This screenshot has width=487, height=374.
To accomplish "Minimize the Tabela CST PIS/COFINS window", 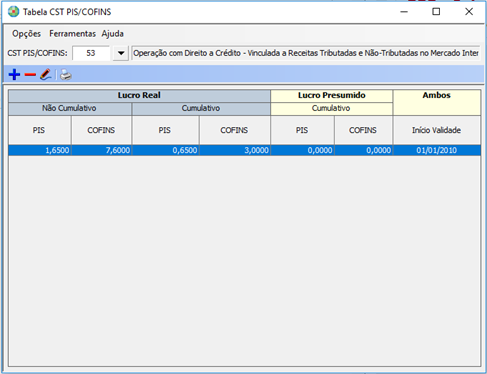I will (x=404, y=12).
